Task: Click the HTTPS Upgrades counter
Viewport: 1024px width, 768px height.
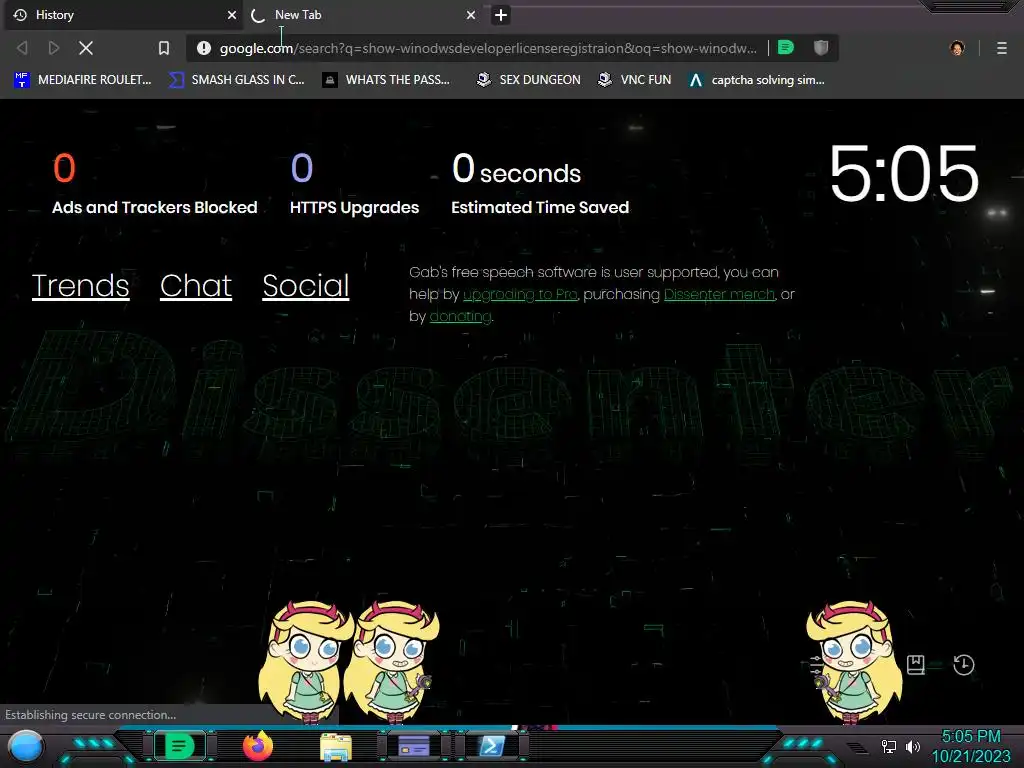Action: 354,184
